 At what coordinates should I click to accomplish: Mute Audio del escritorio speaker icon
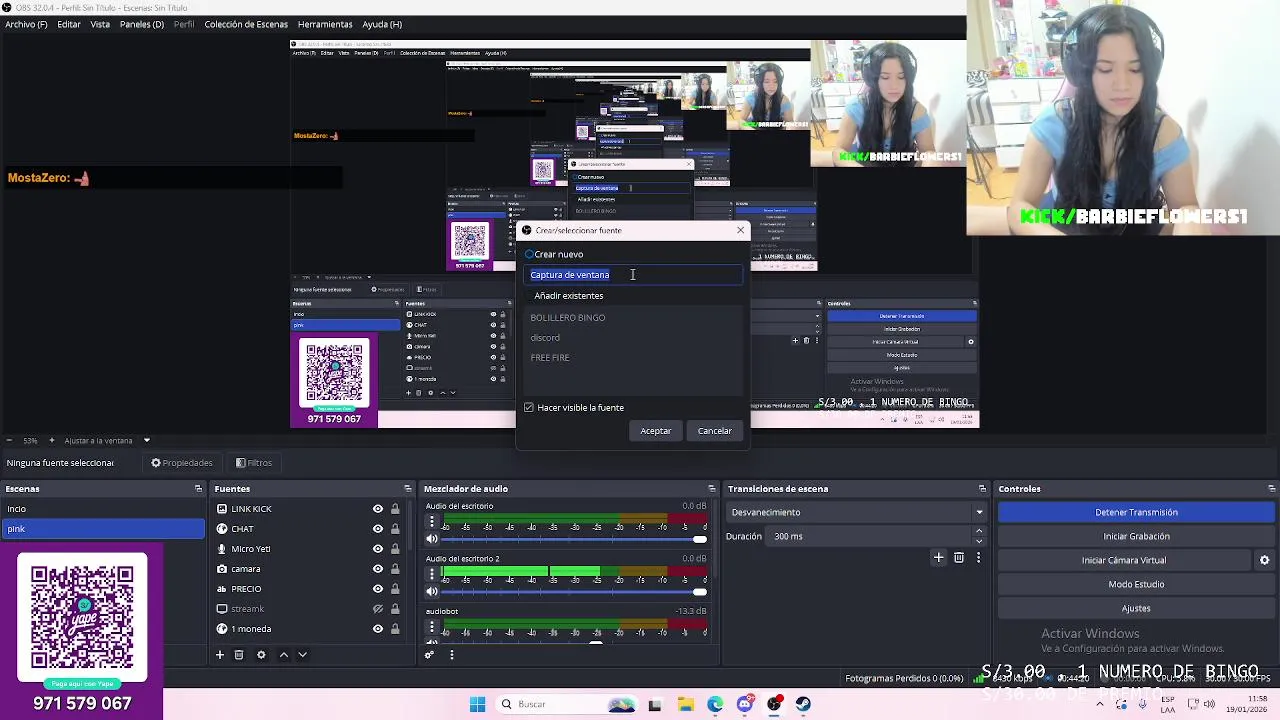pyautogui.click(x=432, y=539)
